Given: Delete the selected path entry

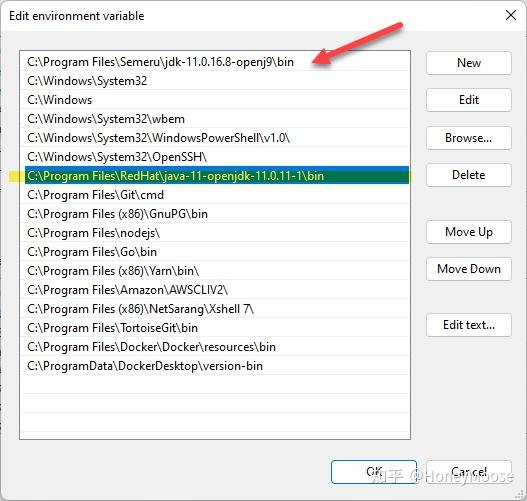Looking at the screenshot, I should (x=469, y=175).
